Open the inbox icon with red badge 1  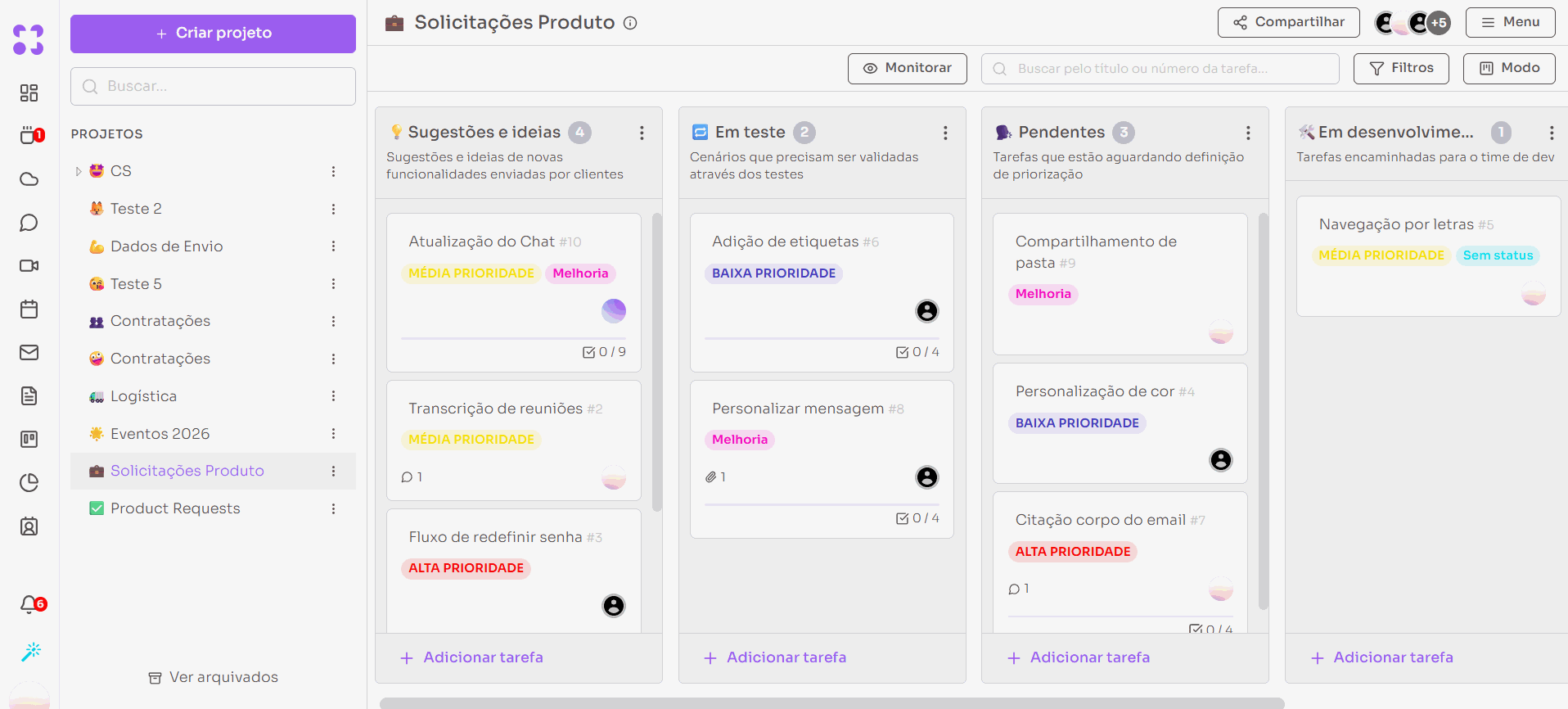coord(31,135)
